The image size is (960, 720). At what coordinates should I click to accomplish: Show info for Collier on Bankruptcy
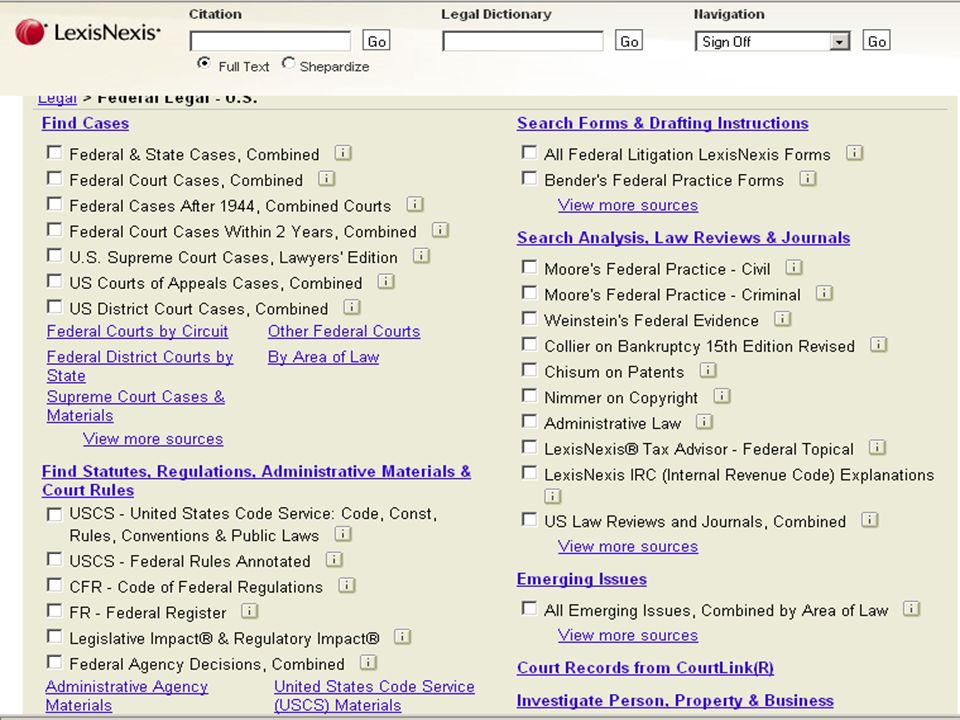coord(879,344)
